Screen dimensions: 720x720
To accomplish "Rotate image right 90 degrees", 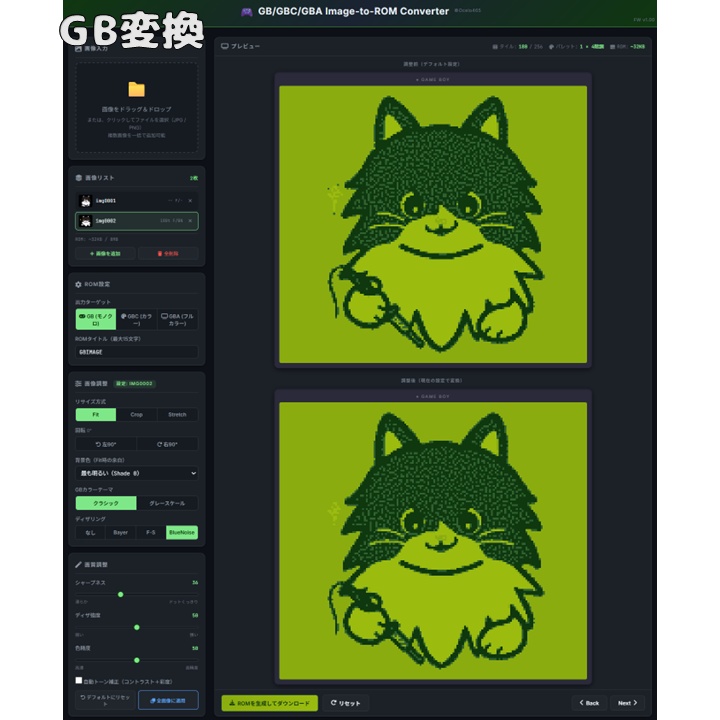I will tap(167, 444).
